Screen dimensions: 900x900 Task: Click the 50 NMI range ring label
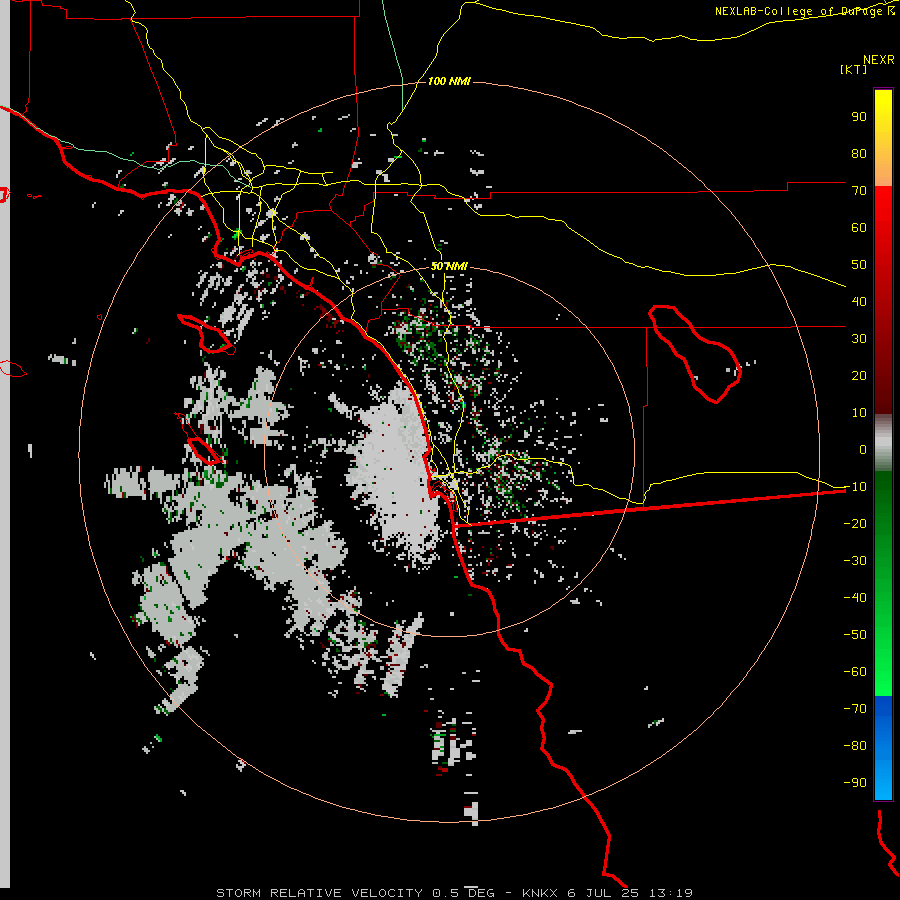449,266
